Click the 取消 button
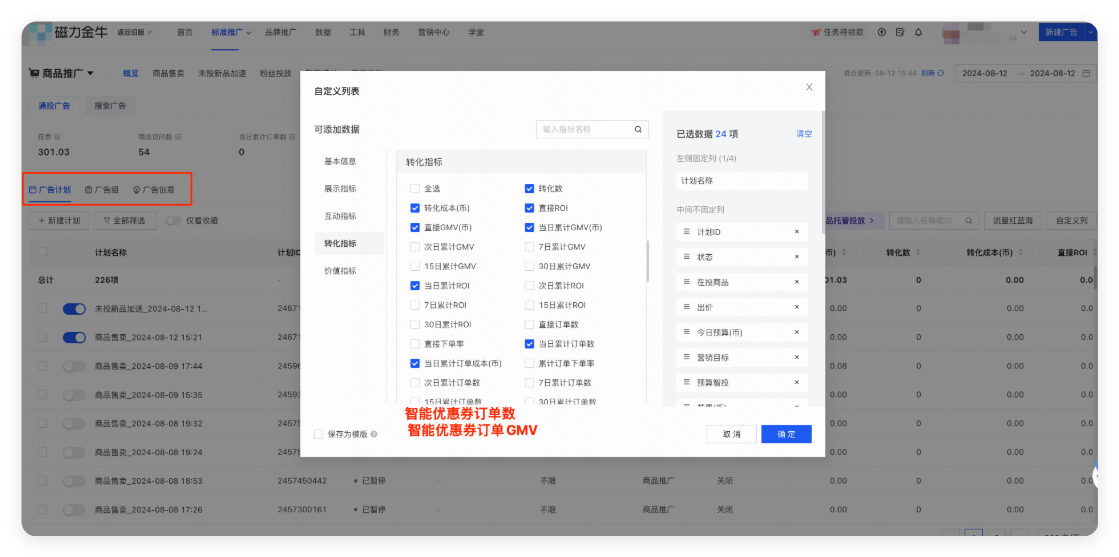This screenshot has width=1119, height=557. tap(731, 434)
